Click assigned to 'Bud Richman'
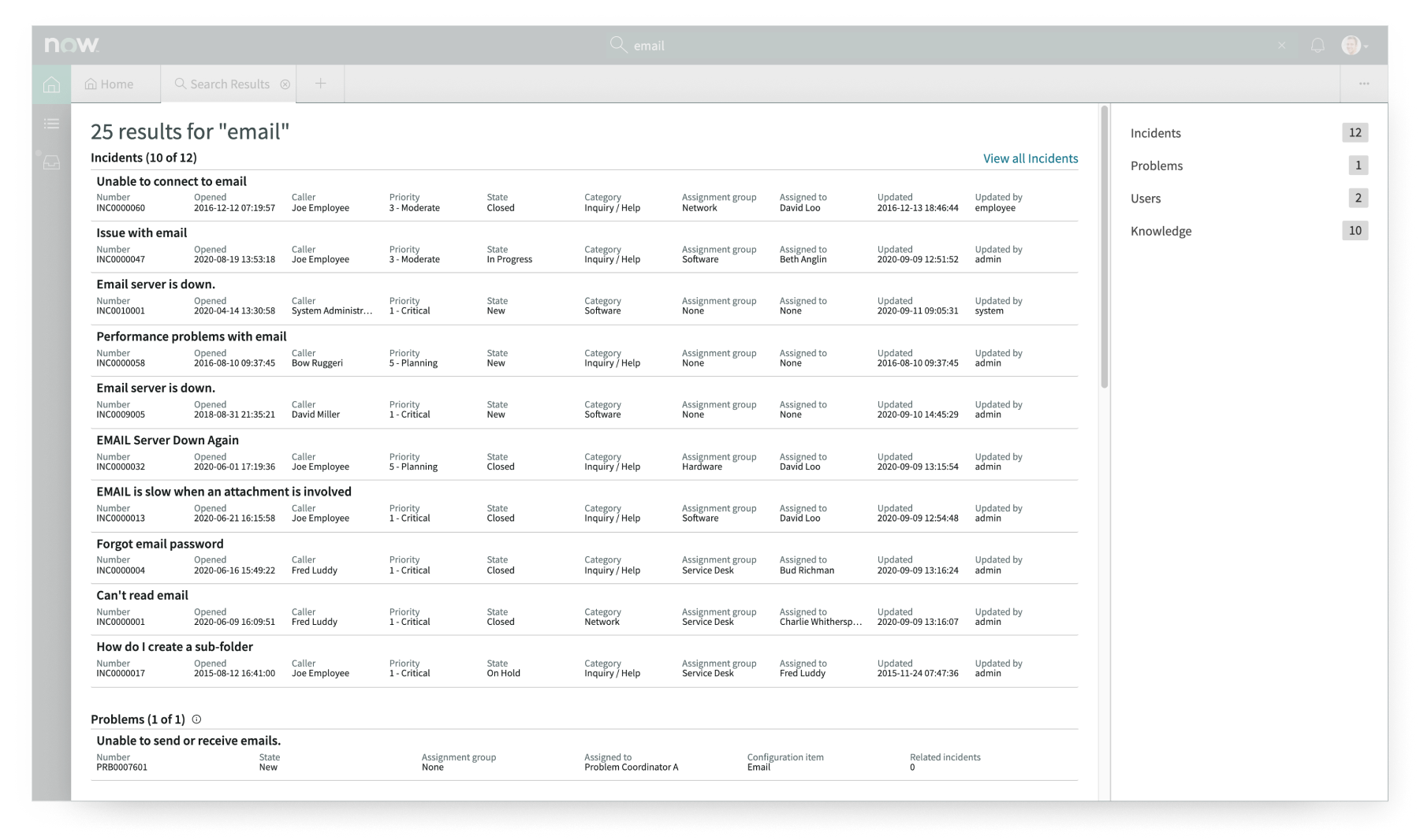The height and width of the screenshot is (840, 1420). click(x=807, y=571)
